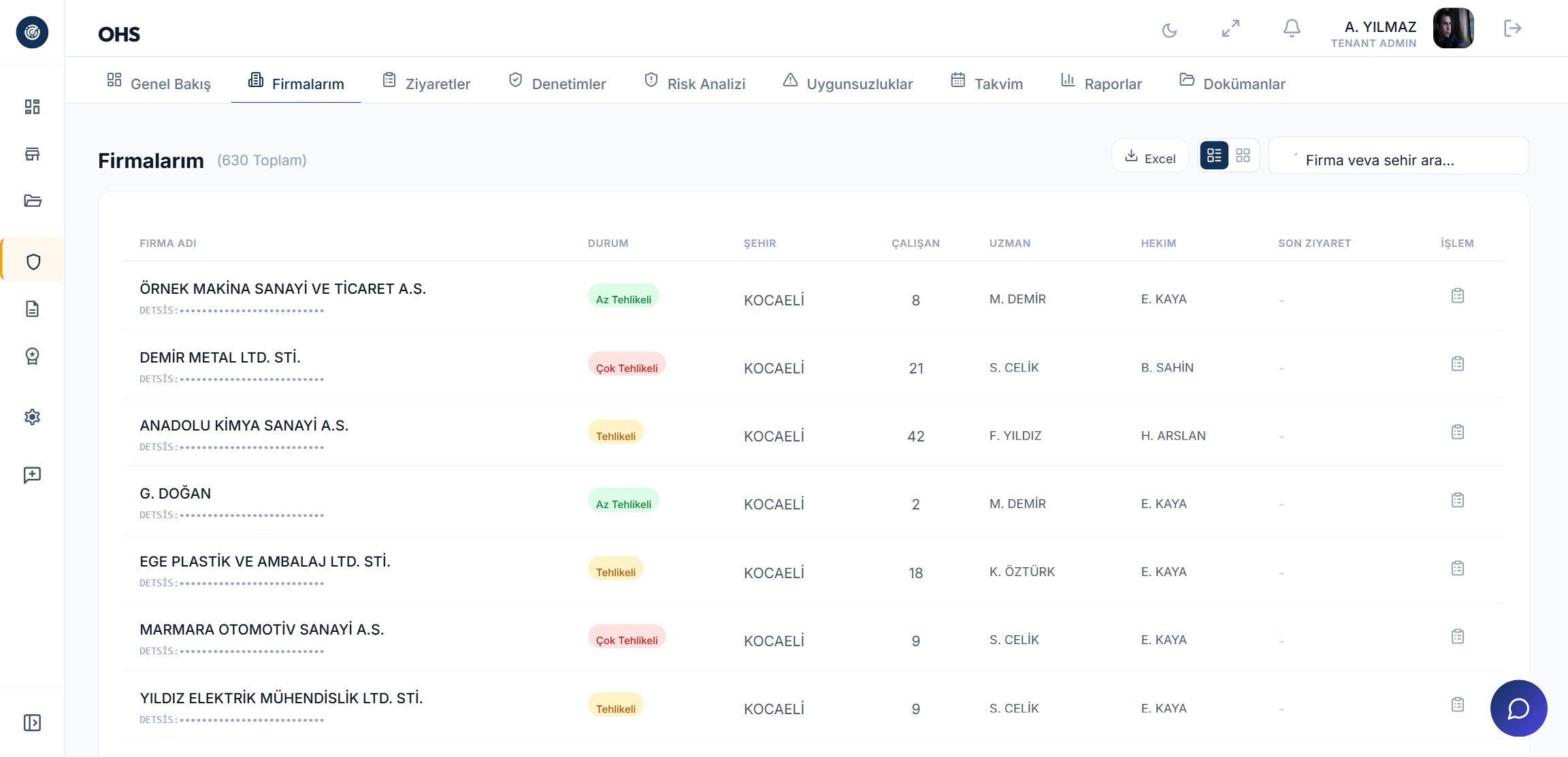The image size is (1568, 757).
Task: Click the UZMAN column header
Action: pyautogui.click(x=1010, y=243)
